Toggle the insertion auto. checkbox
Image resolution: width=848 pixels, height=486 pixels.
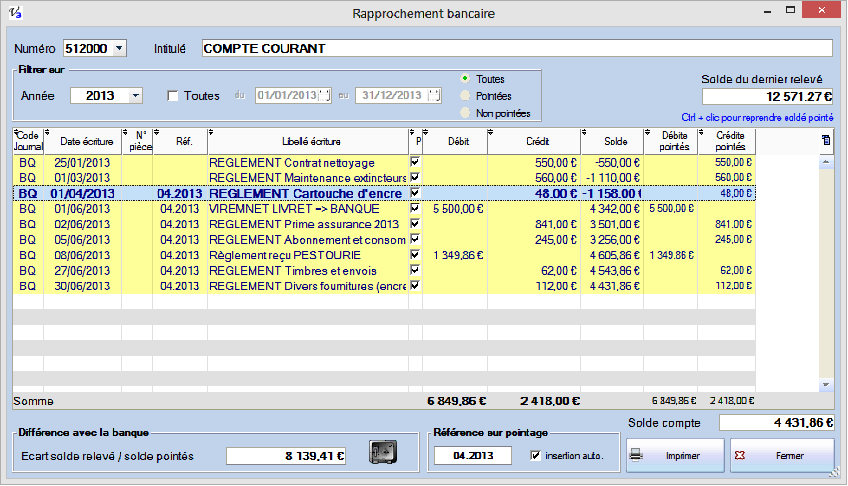pyautogui.click(x=535, y=456)
